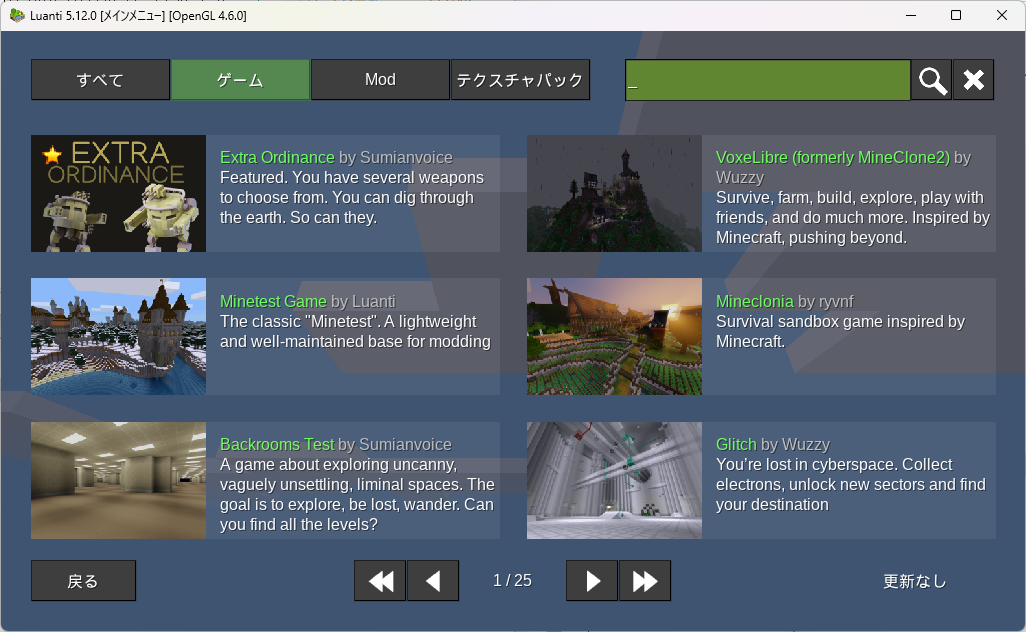The width and height of the screenshot is (1026, 632).
Task: Select the ゲーム tab
Action: point(240,80)
